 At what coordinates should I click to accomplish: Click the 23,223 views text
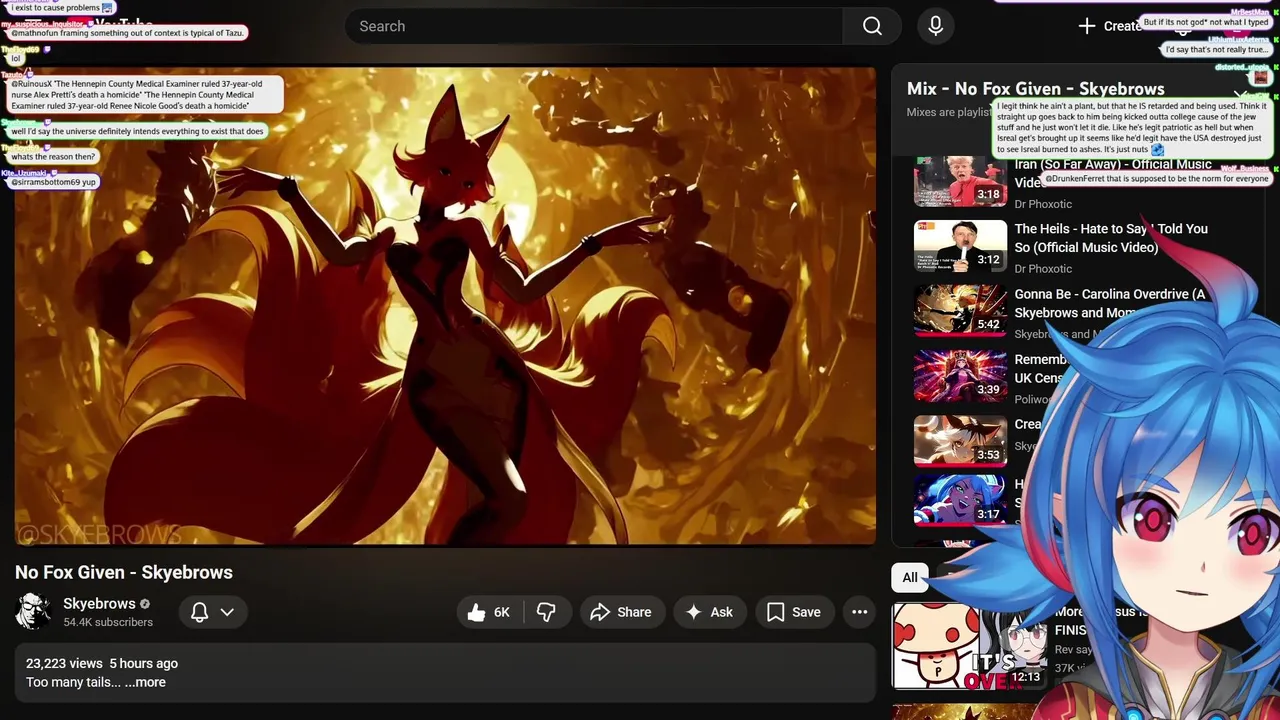pyautogui.click(x=64, y=663)
